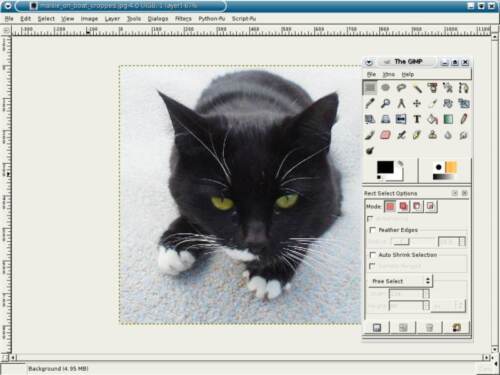
Task: Toggle the greyed checkbox above Feather Edges
Action: (x=370, y=219)
